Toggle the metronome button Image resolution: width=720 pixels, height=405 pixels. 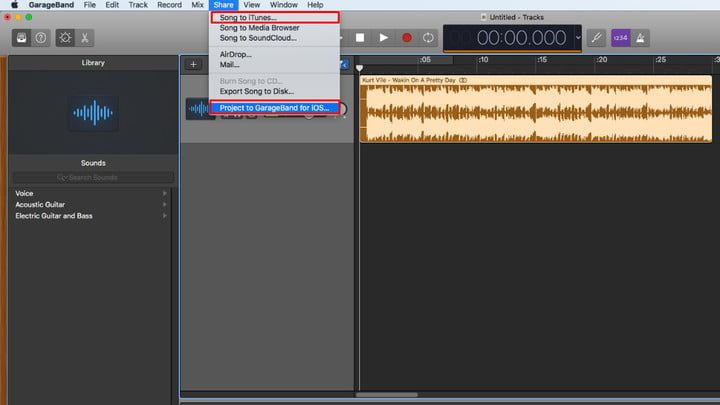(x=641, y=38)
